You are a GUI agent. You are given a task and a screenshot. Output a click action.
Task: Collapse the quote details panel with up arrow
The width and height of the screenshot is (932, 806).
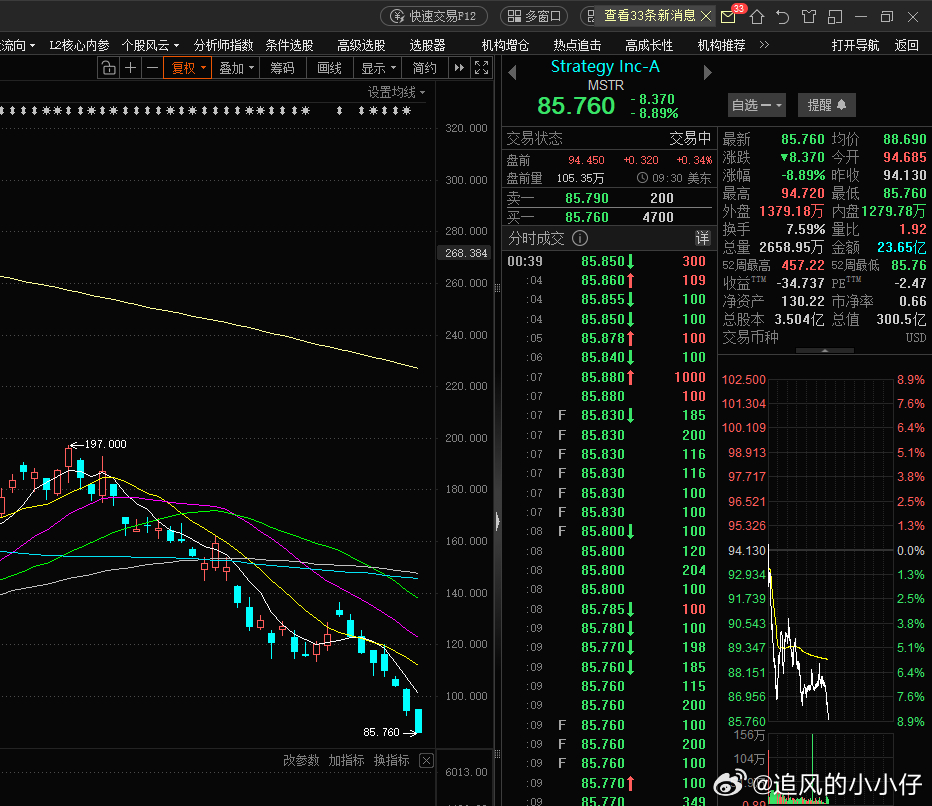pos(824,351)
